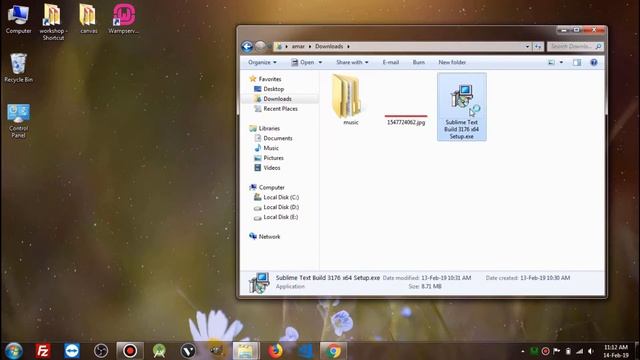Open Android Studio from taskbar
This screenshot has height=360, width=640.
(x=159, y=351)
